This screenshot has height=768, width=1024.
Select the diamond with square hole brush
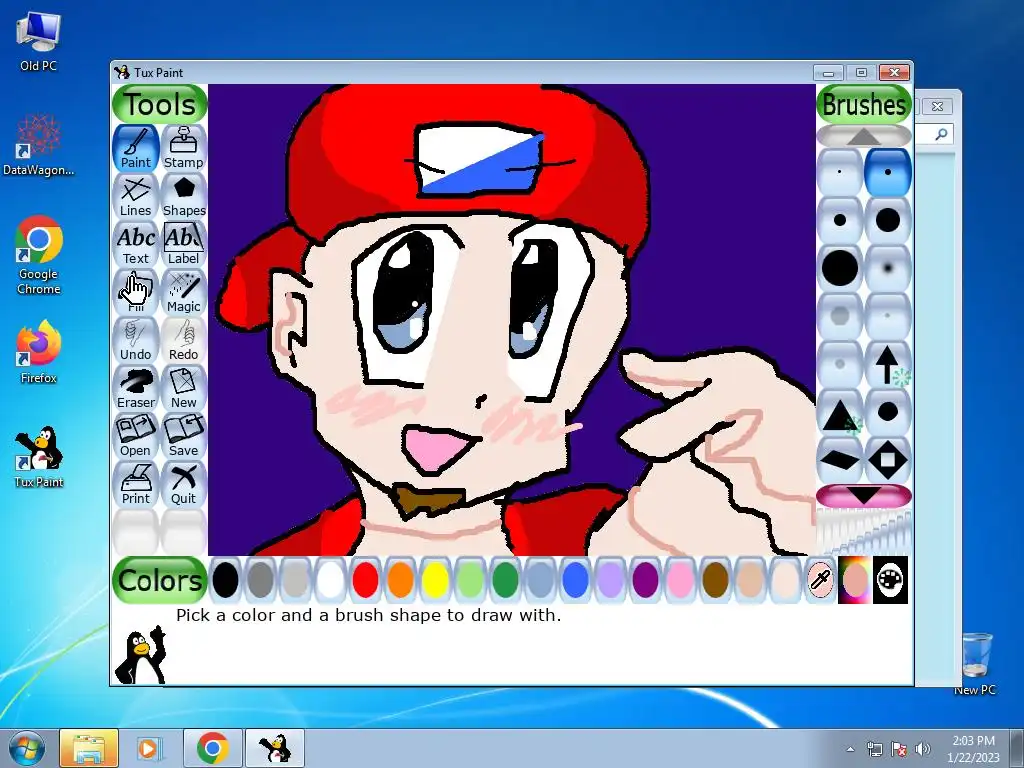tap(888, 460)
